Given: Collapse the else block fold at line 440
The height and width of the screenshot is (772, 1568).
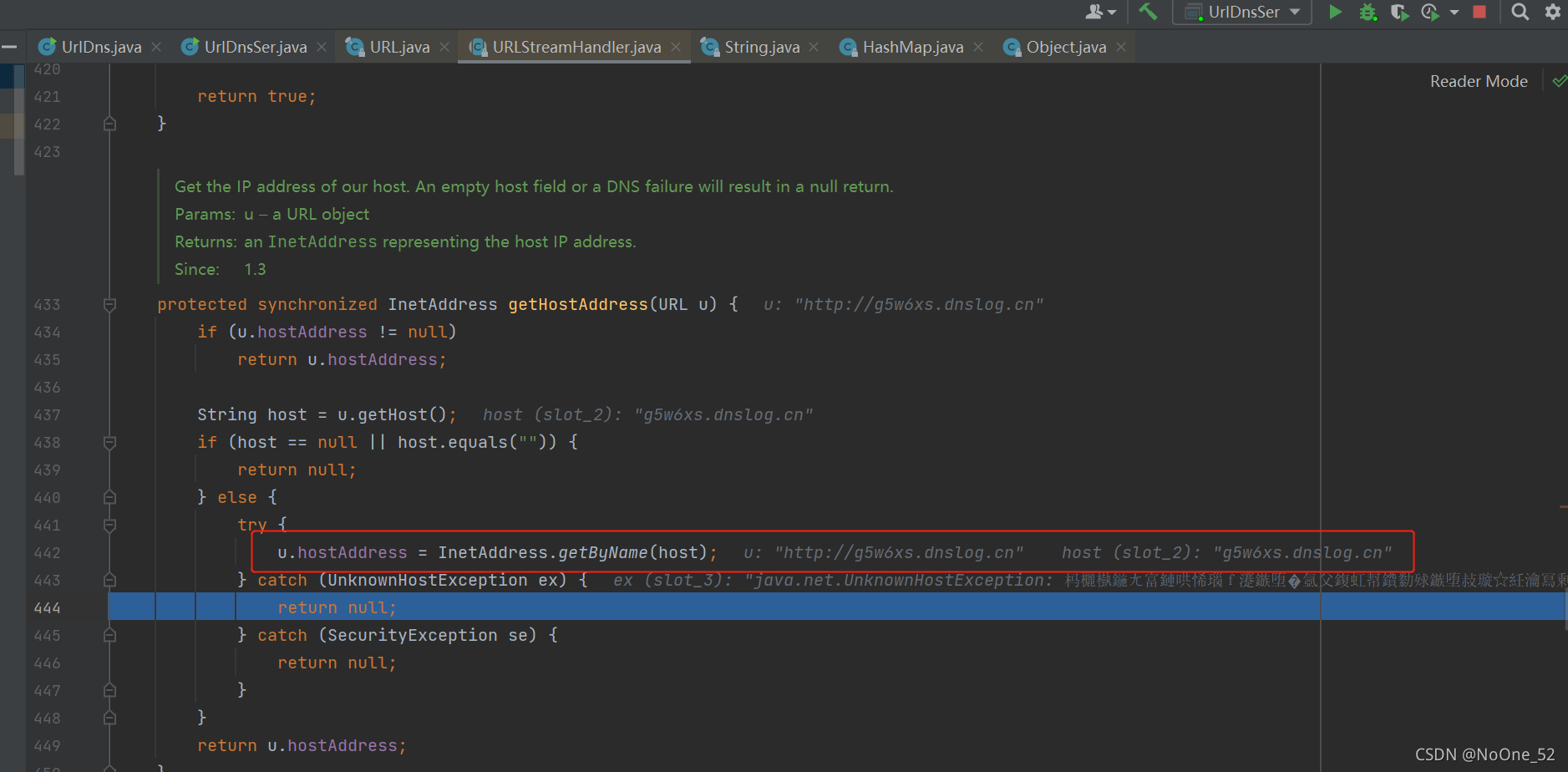Looking at the screenshot, I should pyautogui.click(x=109, y=498).
